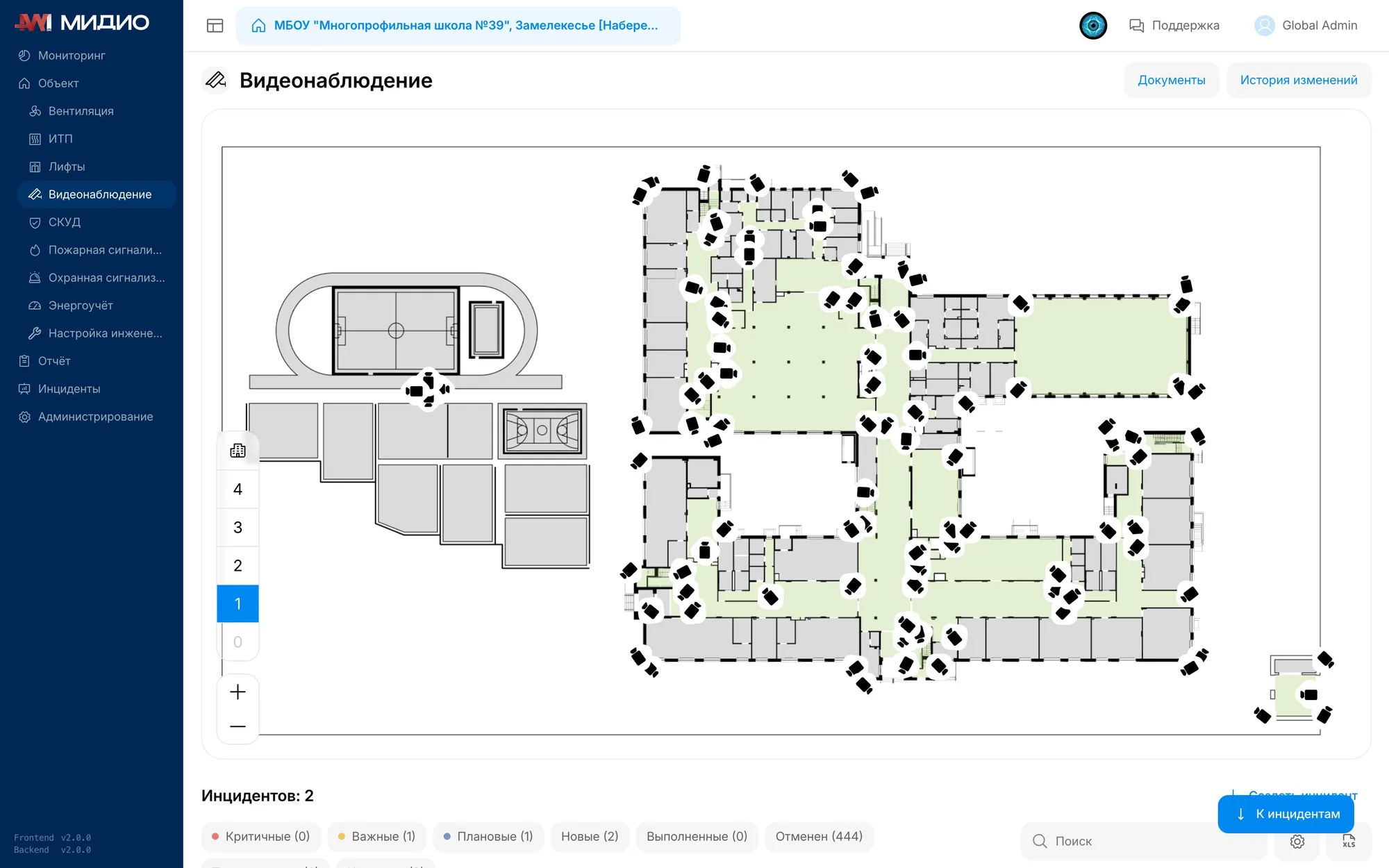This screenshot has width=1389, height=868.
Task: Click the home icon in the school breadcrumb
Action: tap(258, 26)
